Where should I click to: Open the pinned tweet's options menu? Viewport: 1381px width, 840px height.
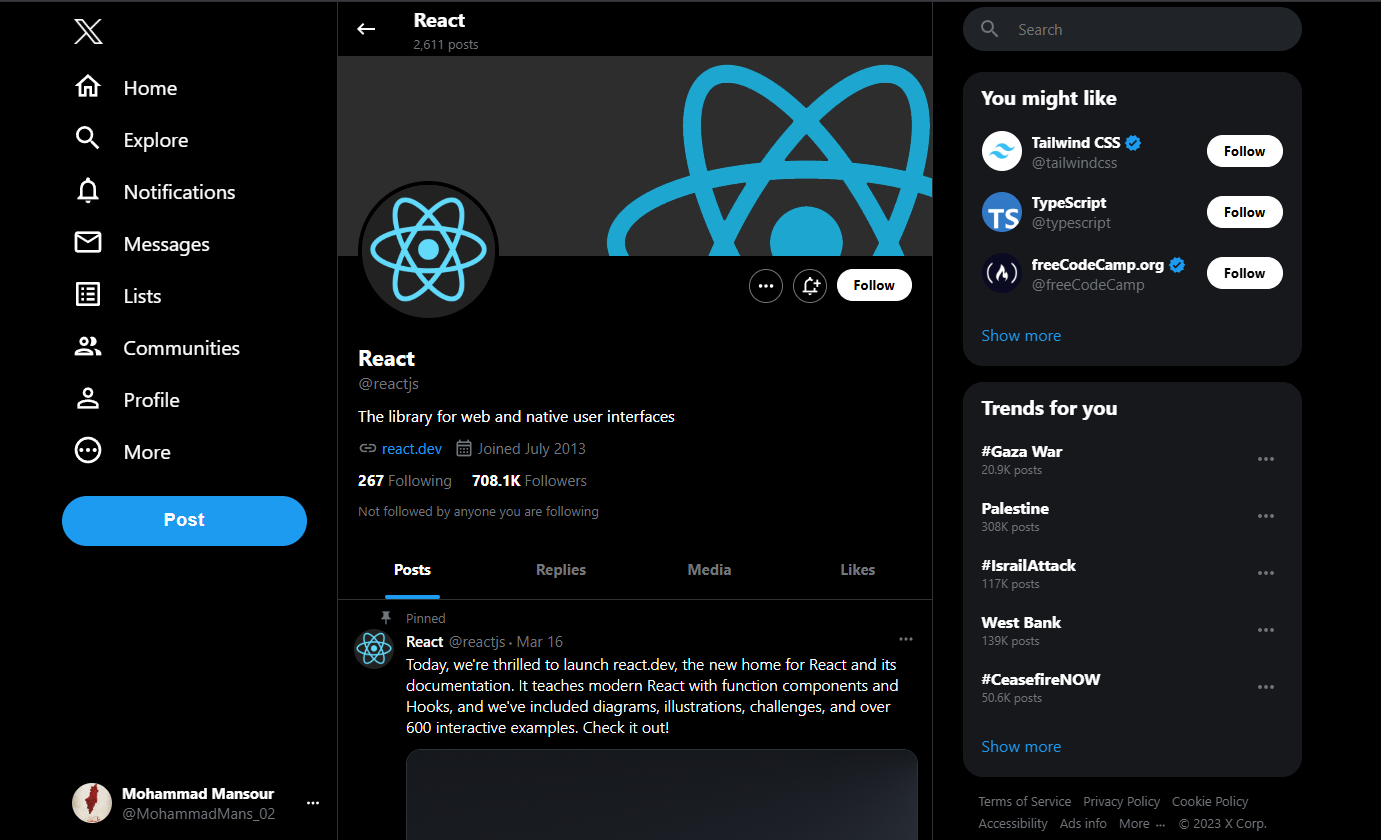point(906,639)
